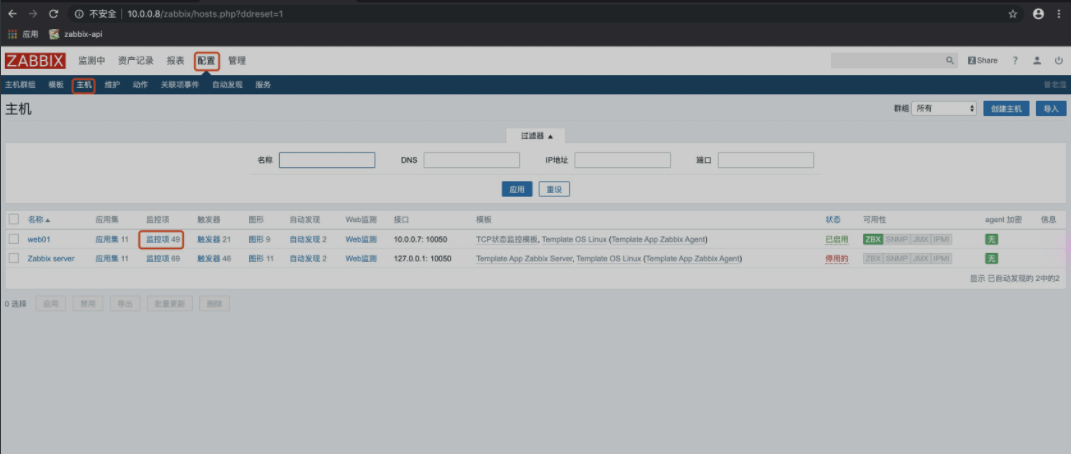Click the SNMP availability badge for web01
Screen dimensions: 1071x454
tap(897, 240)
